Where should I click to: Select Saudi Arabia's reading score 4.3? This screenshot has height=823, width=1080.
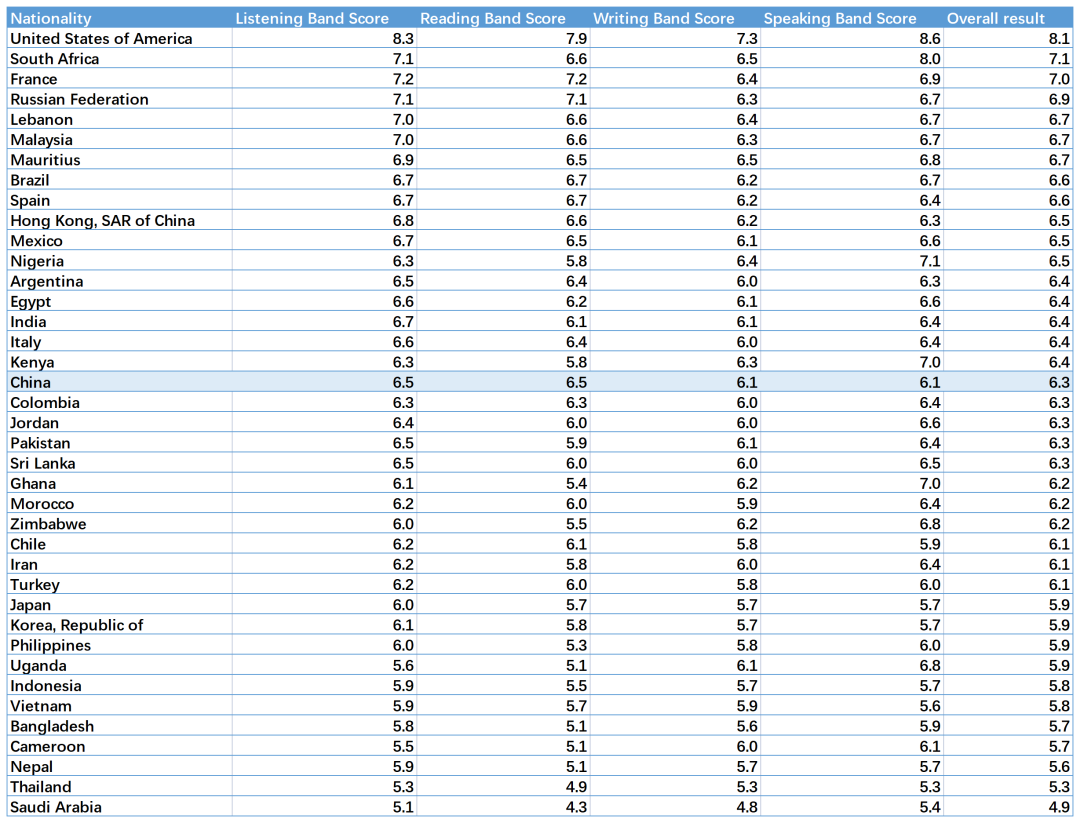(x=576, y=807)
